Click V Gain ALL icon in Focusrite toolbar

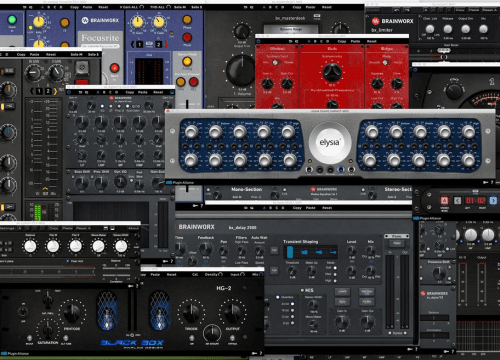click(x=142, y=7)
